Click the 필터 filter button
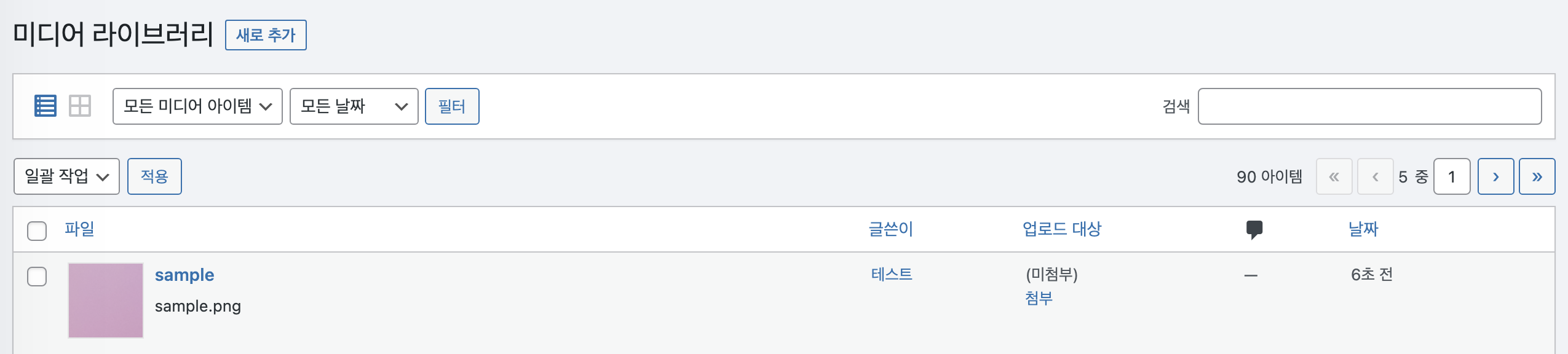This screenshot has height=354, width=1568. (x=452, y=106)
